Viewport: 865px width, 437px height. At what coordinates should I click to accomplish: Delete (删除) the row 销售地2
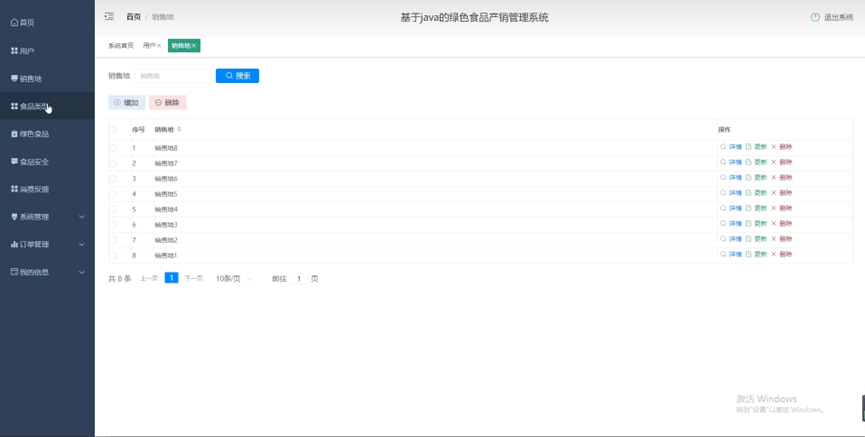point(782,239)
